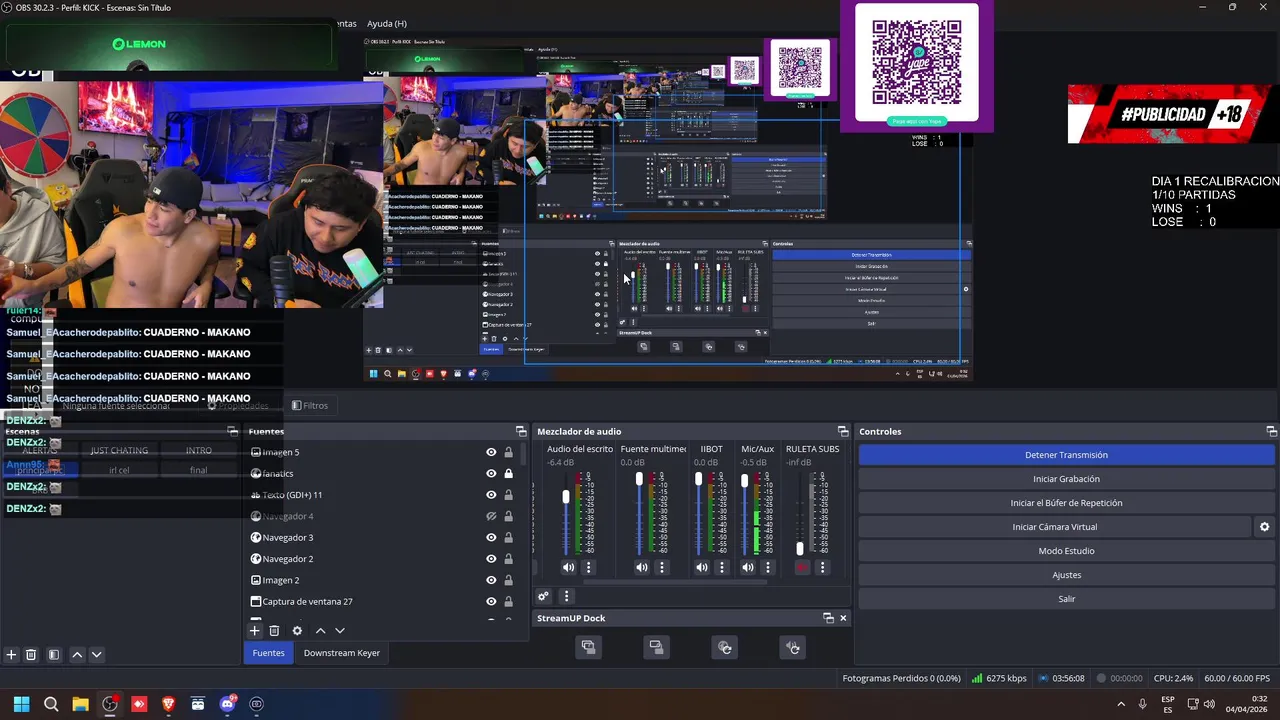
Task: Click RULETA SUBS volume fader handle
Action: coord(799,549)
